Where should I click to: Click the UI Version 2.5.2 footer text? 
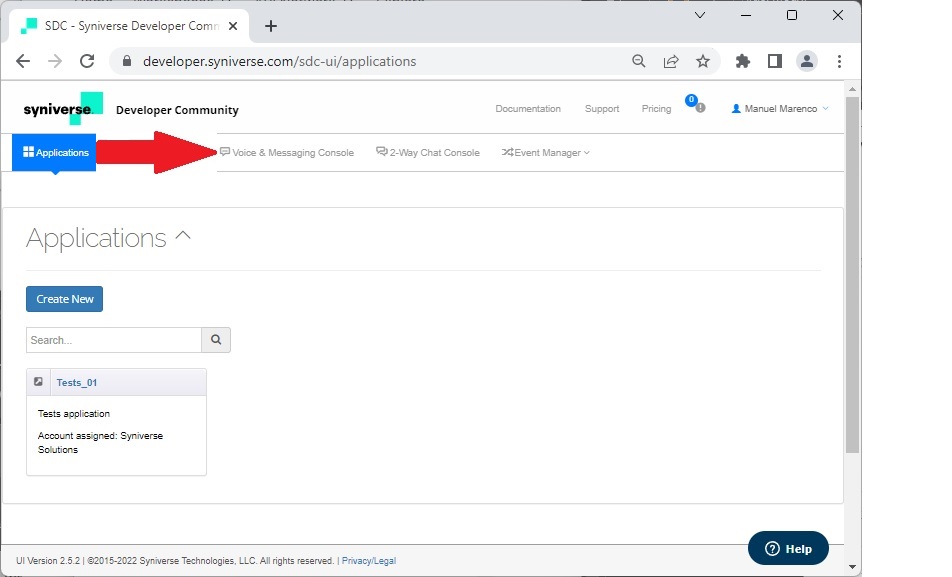click(x=48, y=561)
